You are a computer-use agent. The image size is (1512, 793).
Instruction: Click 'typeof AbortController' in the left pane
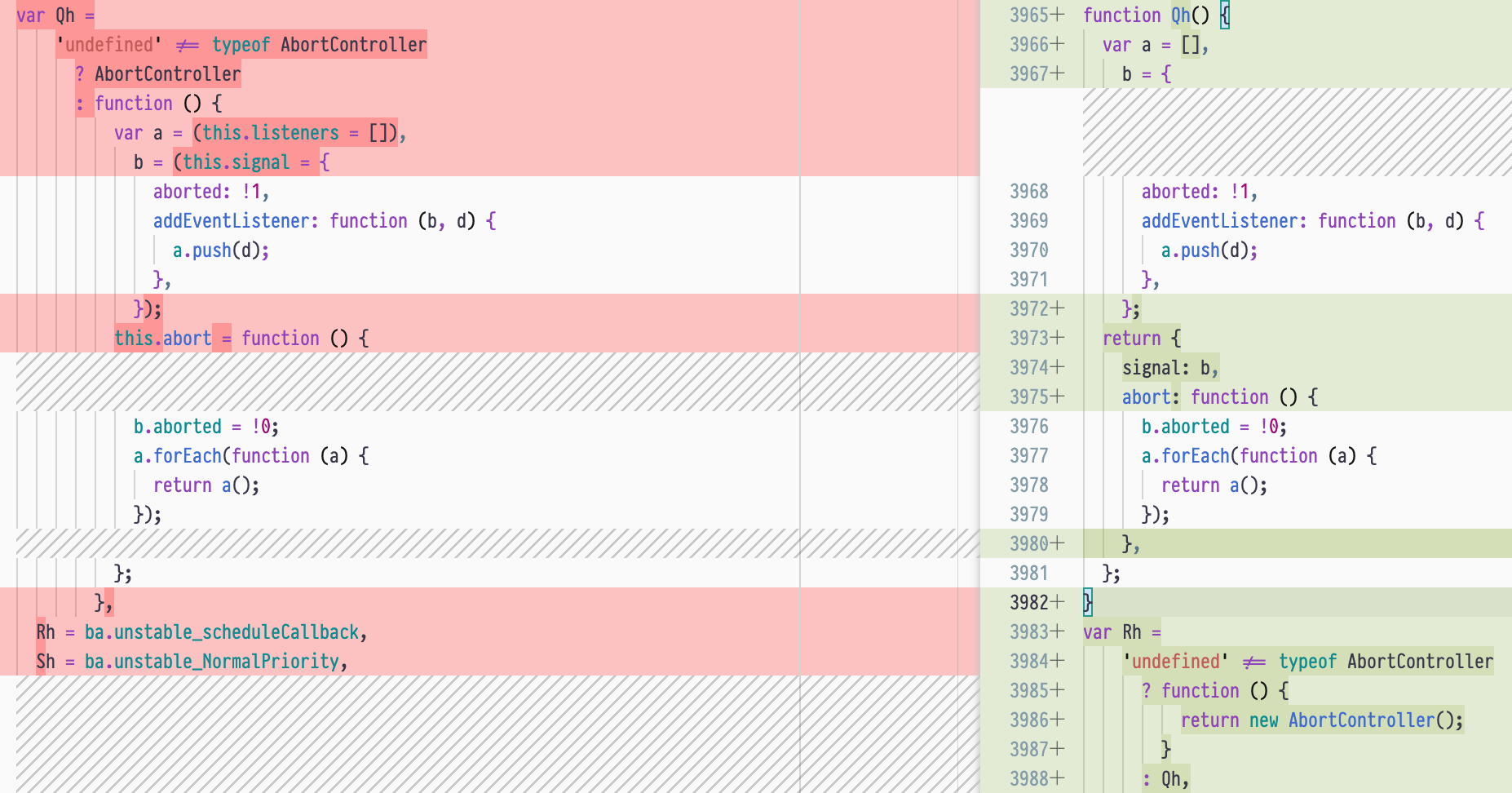pyautogui.click(x=319, y=45)
